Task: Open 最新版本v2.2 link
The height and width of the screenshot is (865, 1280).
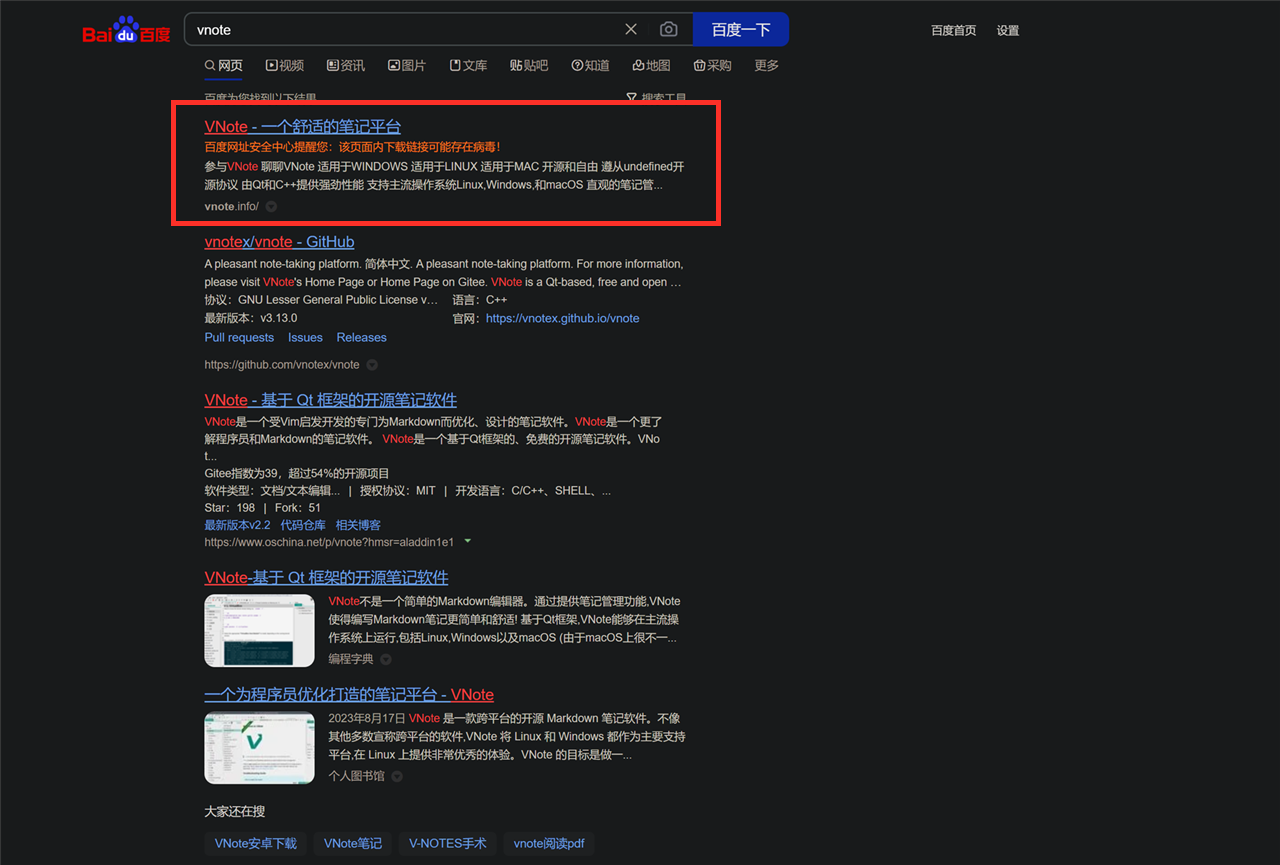Action: (x=237, y=525)
